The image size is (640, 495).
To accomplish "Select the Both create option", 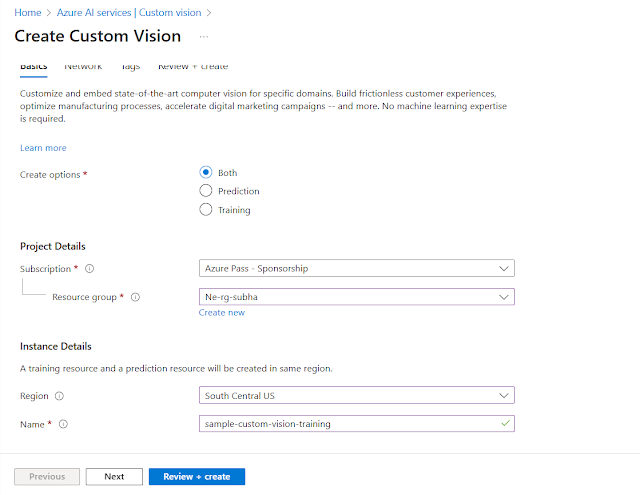I will coord(206,172).
